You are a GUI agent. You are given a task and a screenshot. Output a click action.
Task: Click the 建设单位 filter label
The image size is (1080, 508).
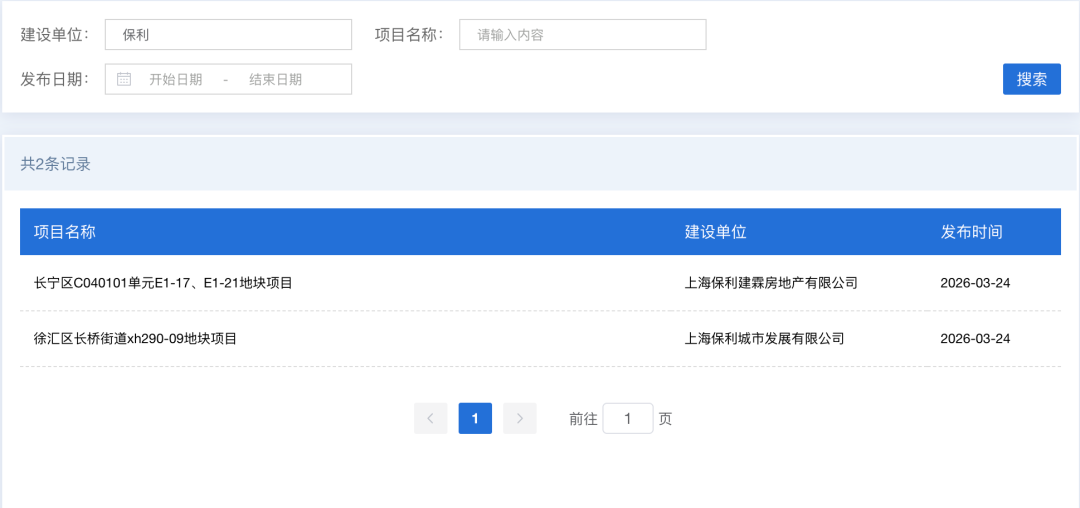coord(55,34)
